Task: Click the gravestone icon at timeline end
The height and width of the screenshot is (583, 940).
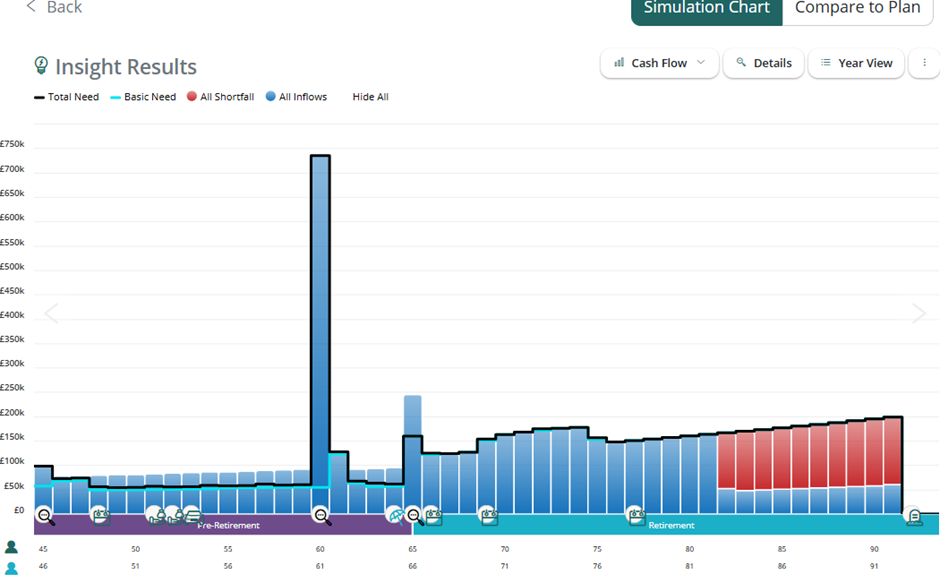Action: tap(913, 516)
